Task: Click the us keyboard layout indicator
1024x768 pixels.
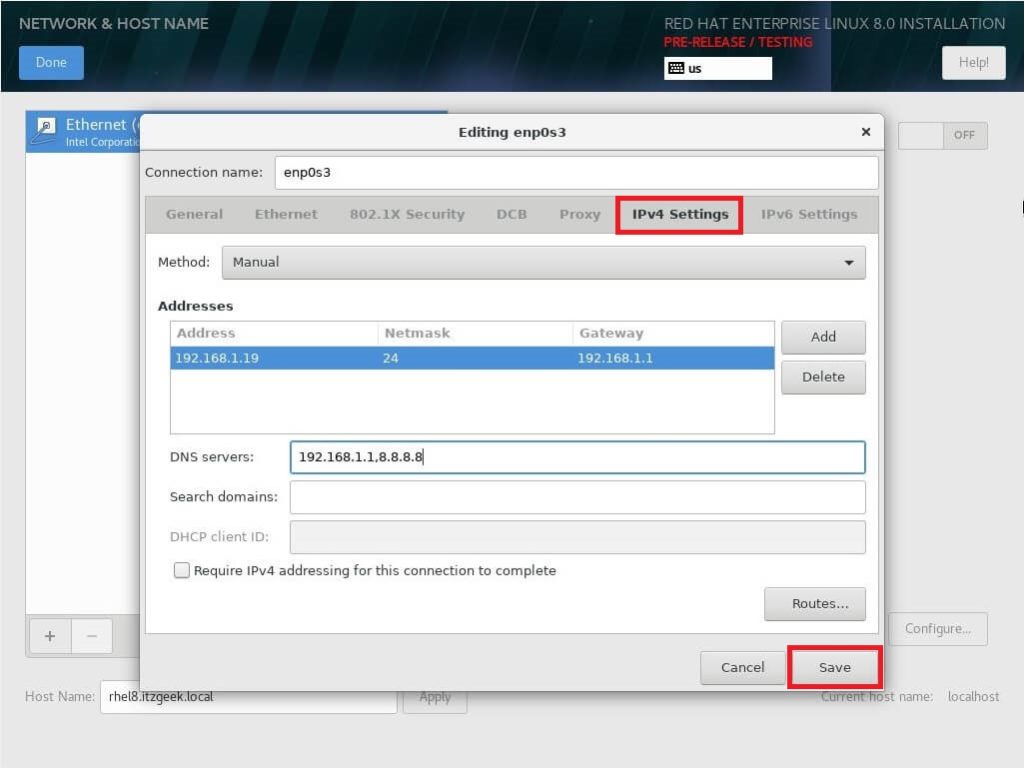Action: tap(718, 69)
